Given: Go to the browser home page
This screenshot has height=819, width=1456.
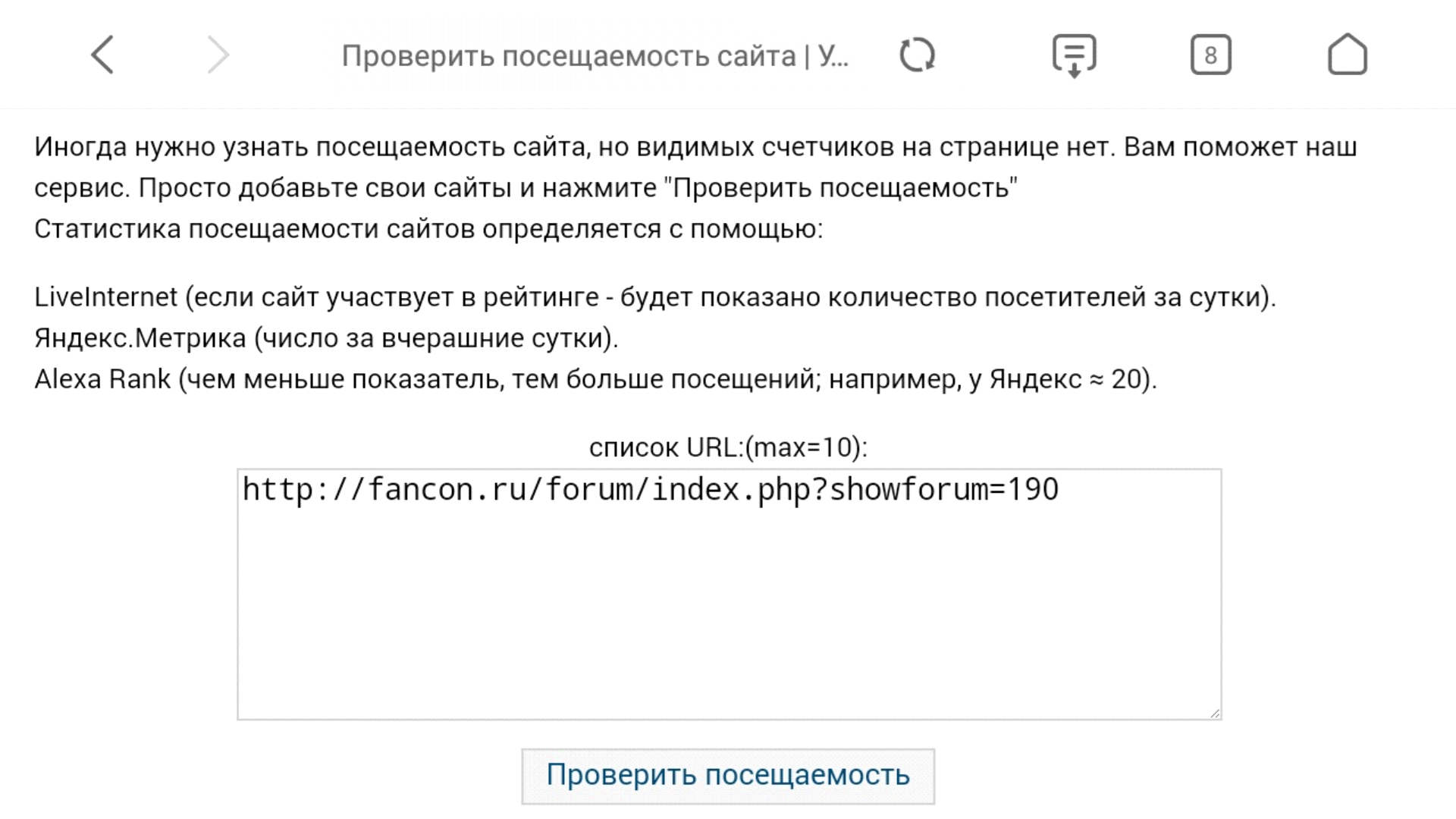Looking at the screenshot, I should pos(1347,55).
